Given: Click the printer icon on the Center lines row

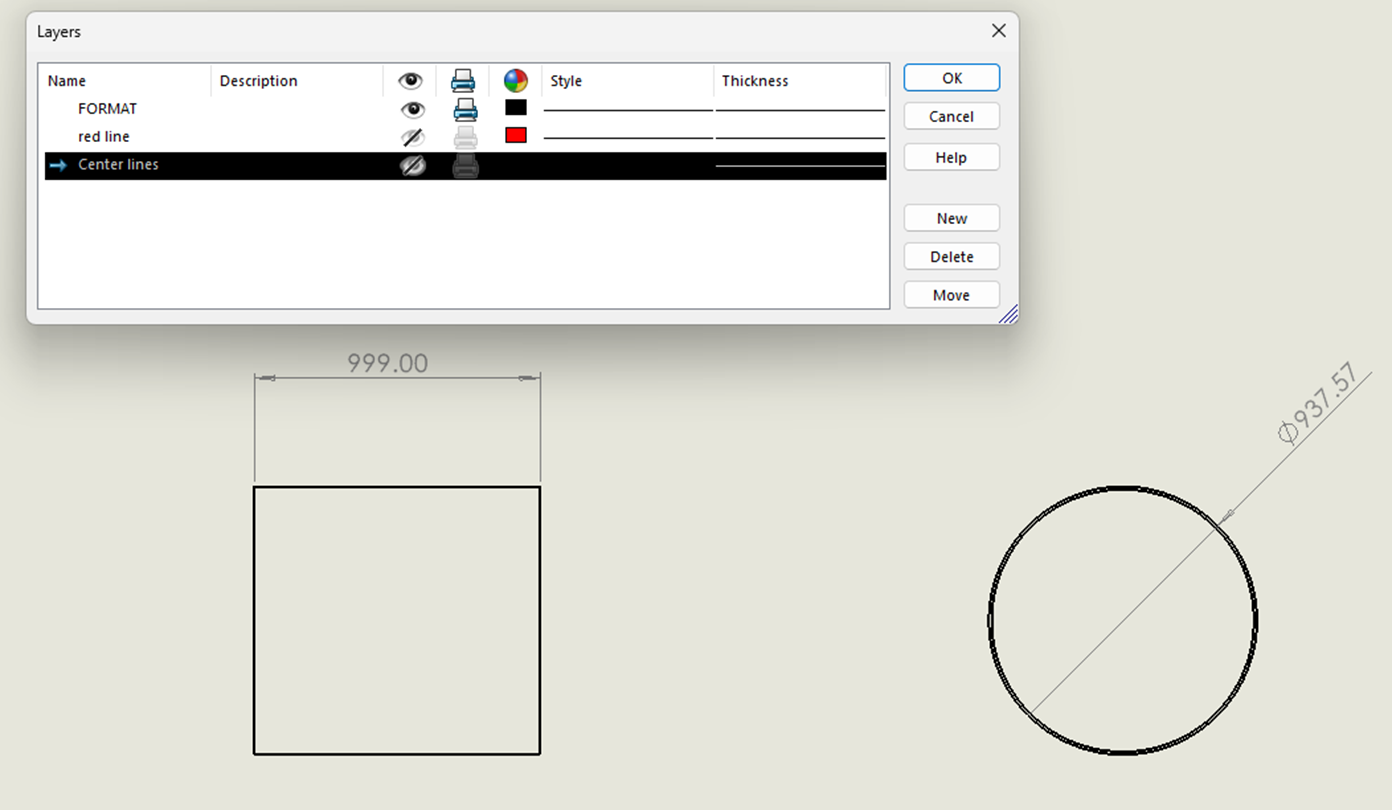Looking at the screenshot, I should click(x=465, y=165).
